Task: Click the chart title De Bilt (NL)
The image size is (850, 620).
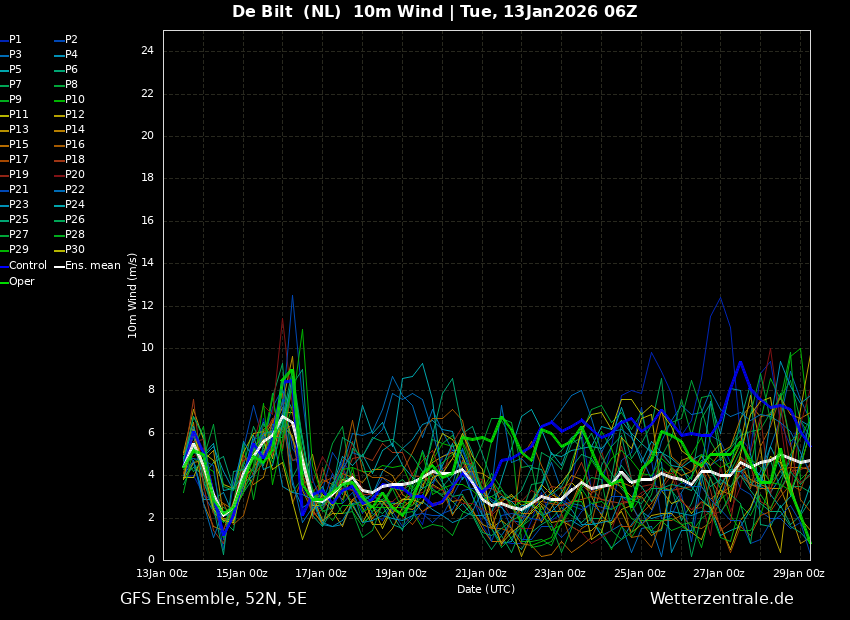Action: 287,11
